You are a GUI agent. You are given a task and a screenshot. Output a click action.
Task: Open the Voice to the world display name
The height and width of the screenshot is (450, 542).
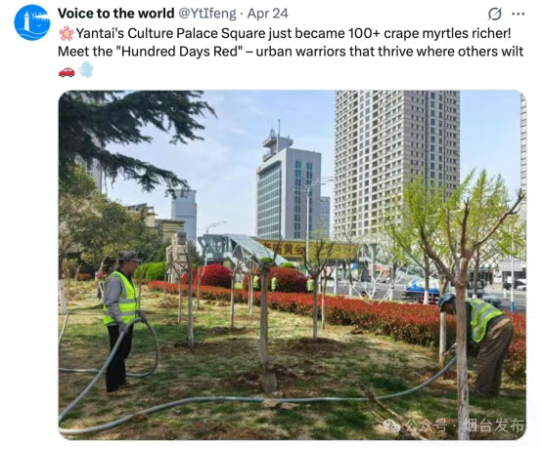[x=116, y=13]
